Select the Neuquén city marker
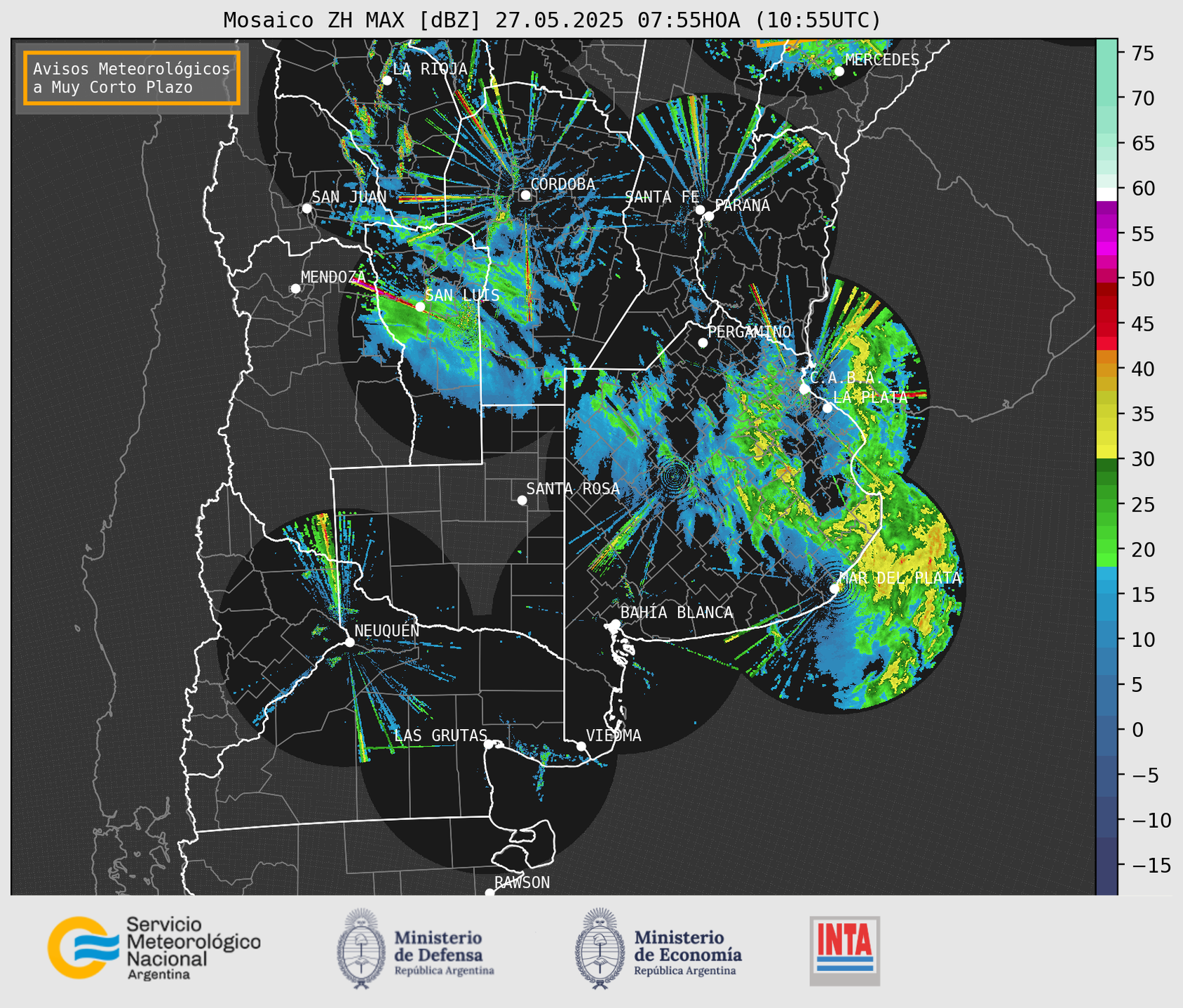 [349, 642]
